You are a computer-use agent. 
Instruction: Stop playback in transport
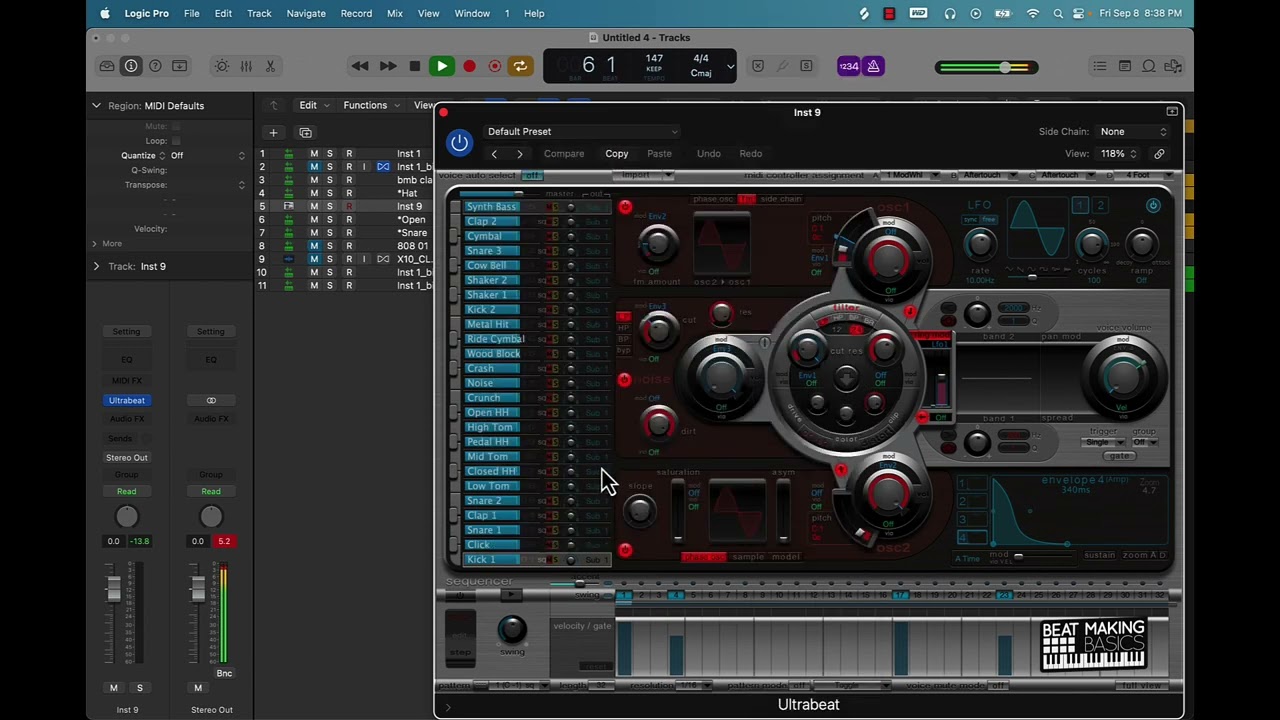(415, 66)
